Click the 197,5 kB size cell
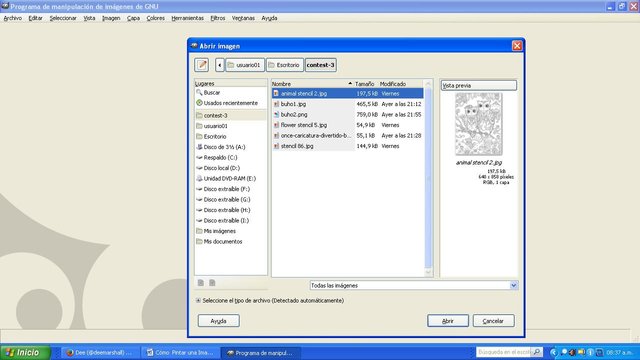The width and height of the screenshot is (640, 360). tap(367, 93)
